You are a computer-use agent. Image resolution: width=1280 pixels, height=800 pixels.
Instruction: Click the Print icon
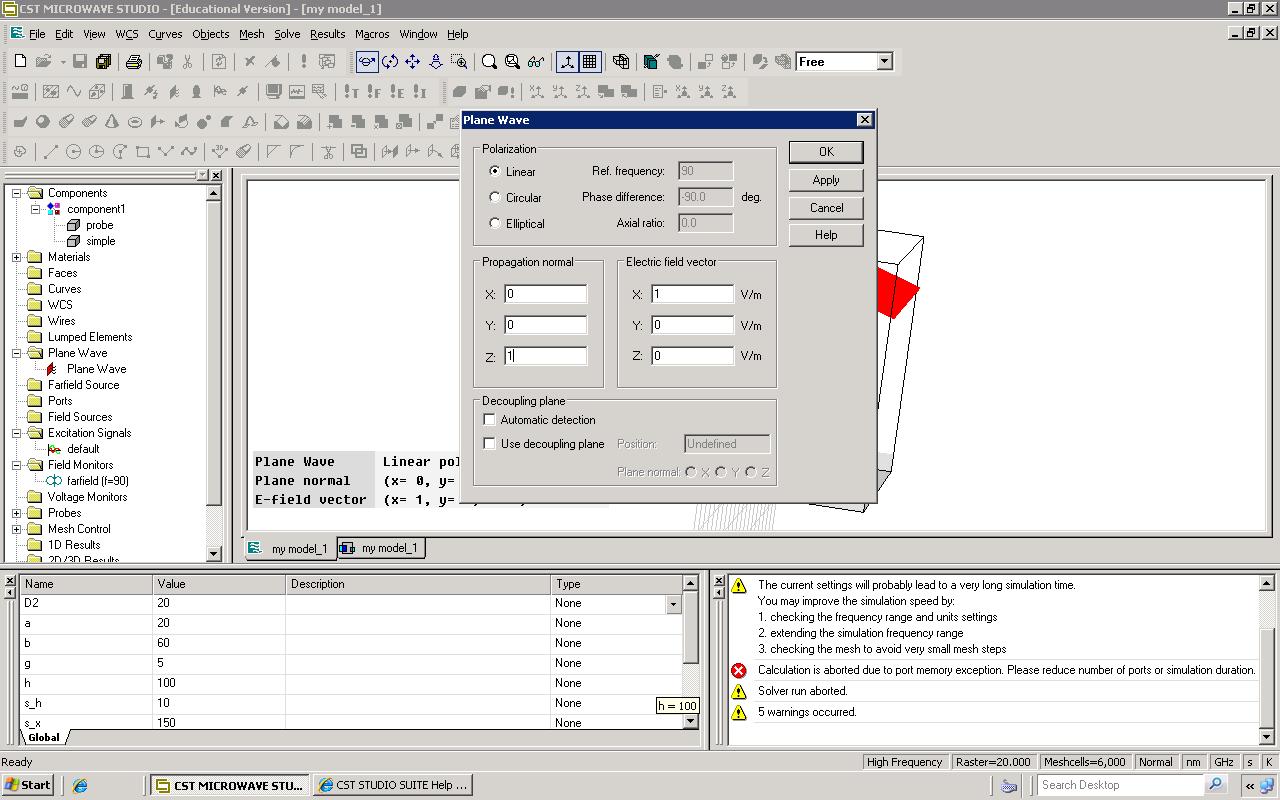point(134,62)
